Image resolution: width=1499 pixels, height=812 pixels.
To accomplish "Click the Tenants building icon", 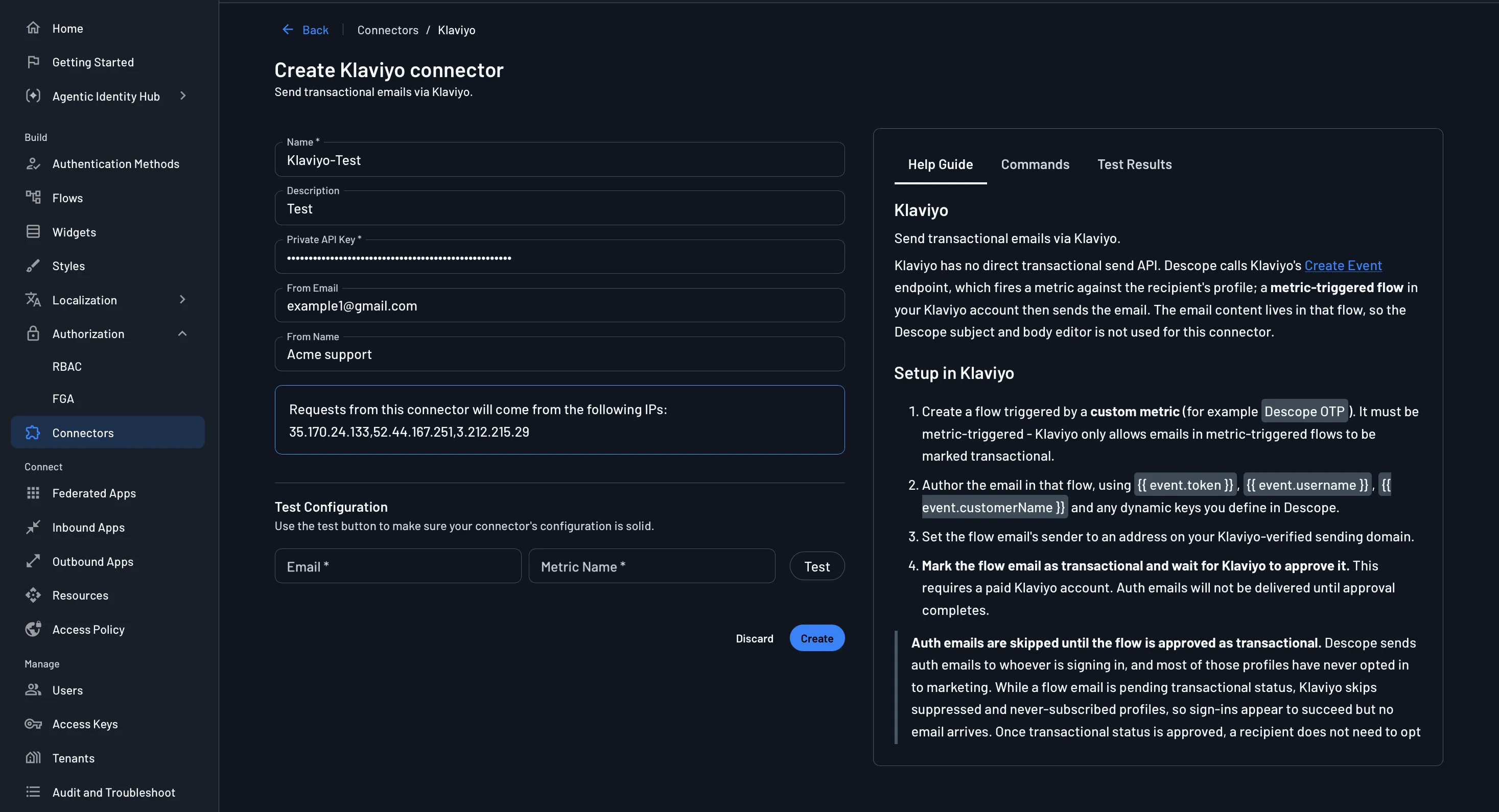I will coord(33,758).
